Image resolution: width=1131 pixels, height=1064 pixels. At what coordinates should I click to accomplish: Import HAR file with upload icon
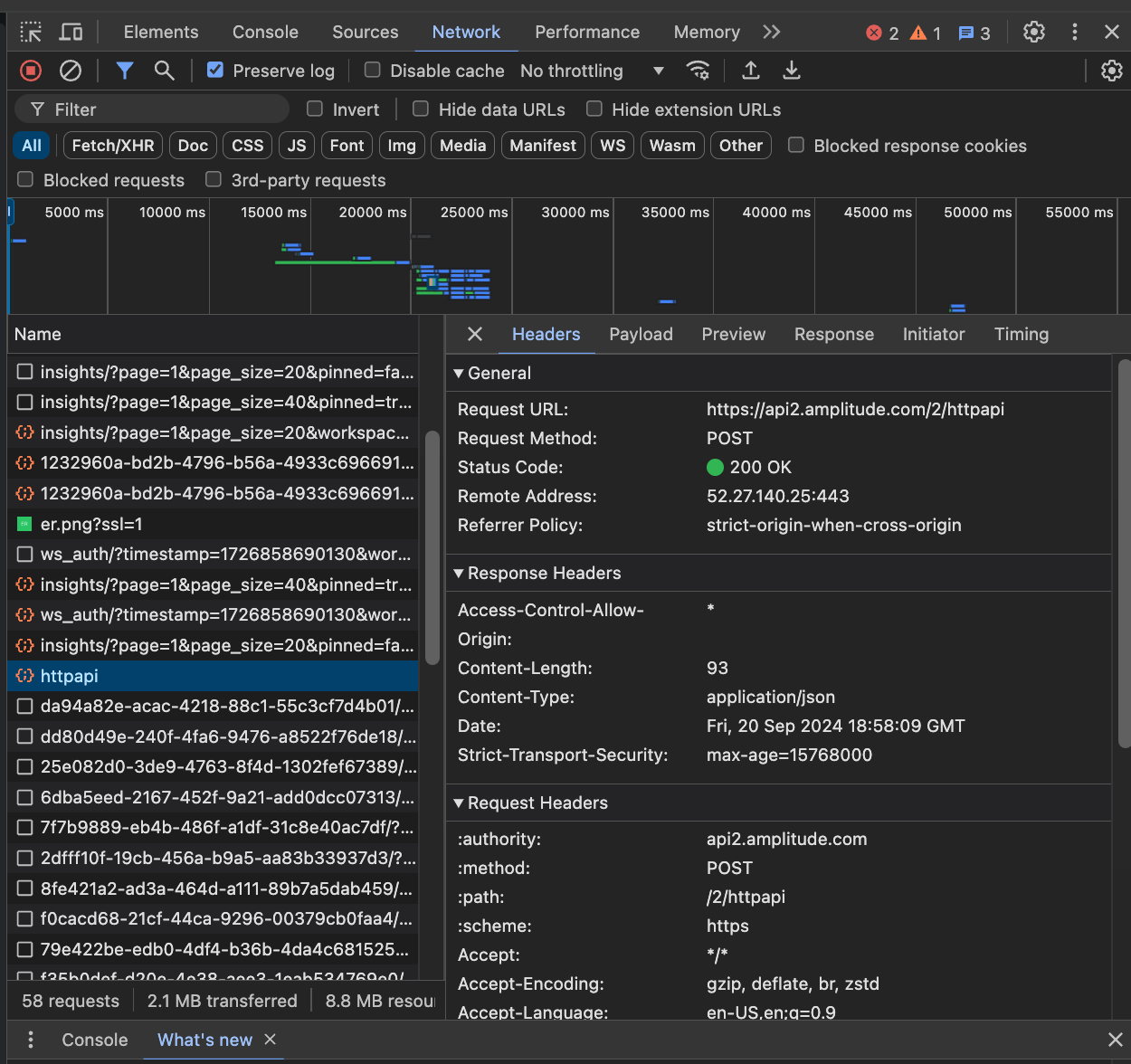[x=751, y=71]
